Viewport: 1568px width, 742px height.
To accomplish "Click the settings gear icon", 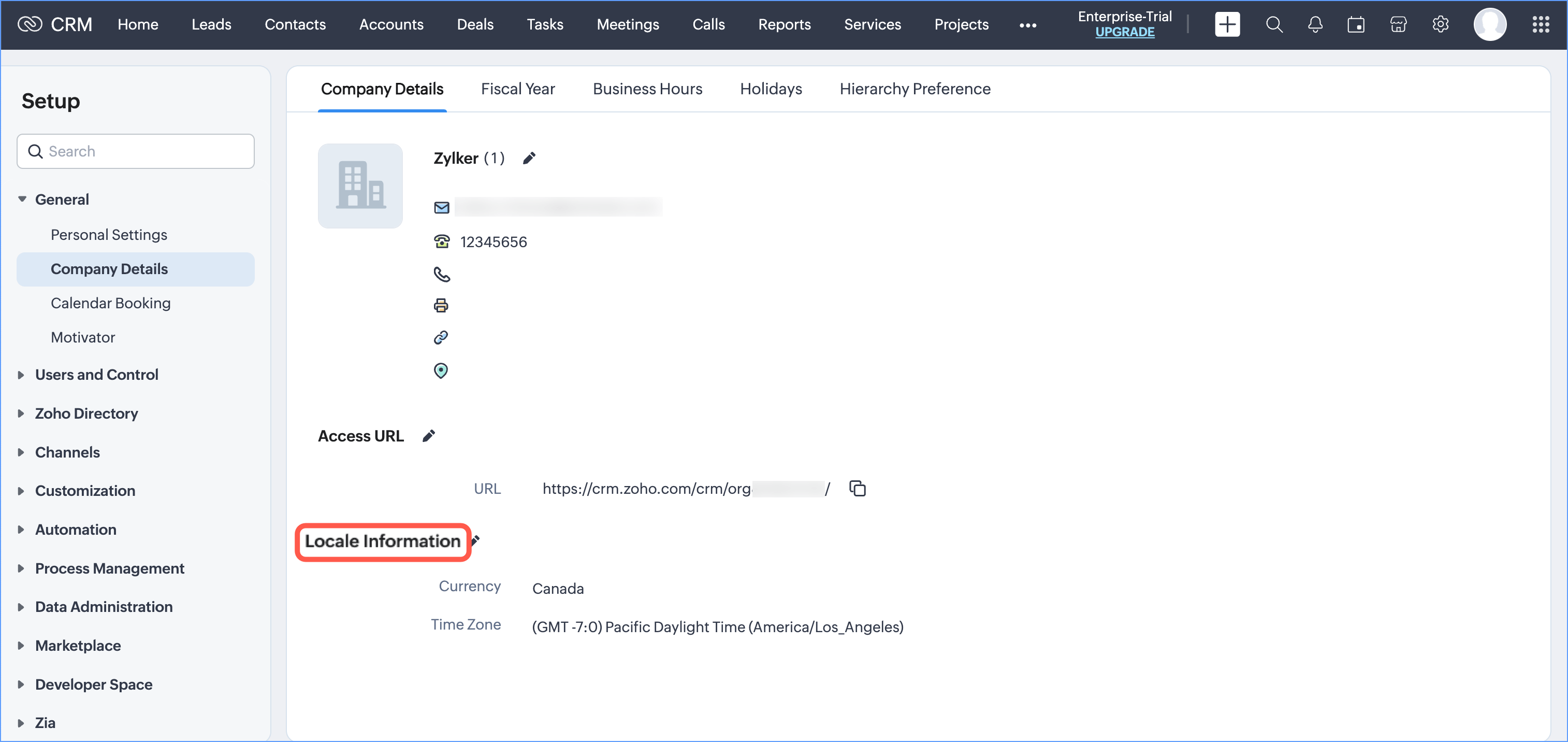I will [x=1440, y=24].
